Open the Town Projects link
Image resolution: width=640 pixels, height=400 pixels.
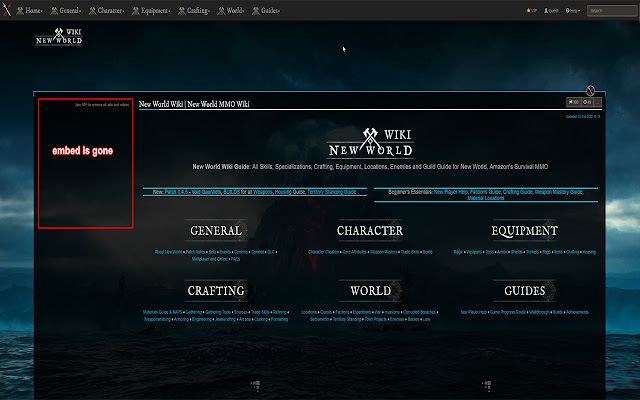coord(376,319)
